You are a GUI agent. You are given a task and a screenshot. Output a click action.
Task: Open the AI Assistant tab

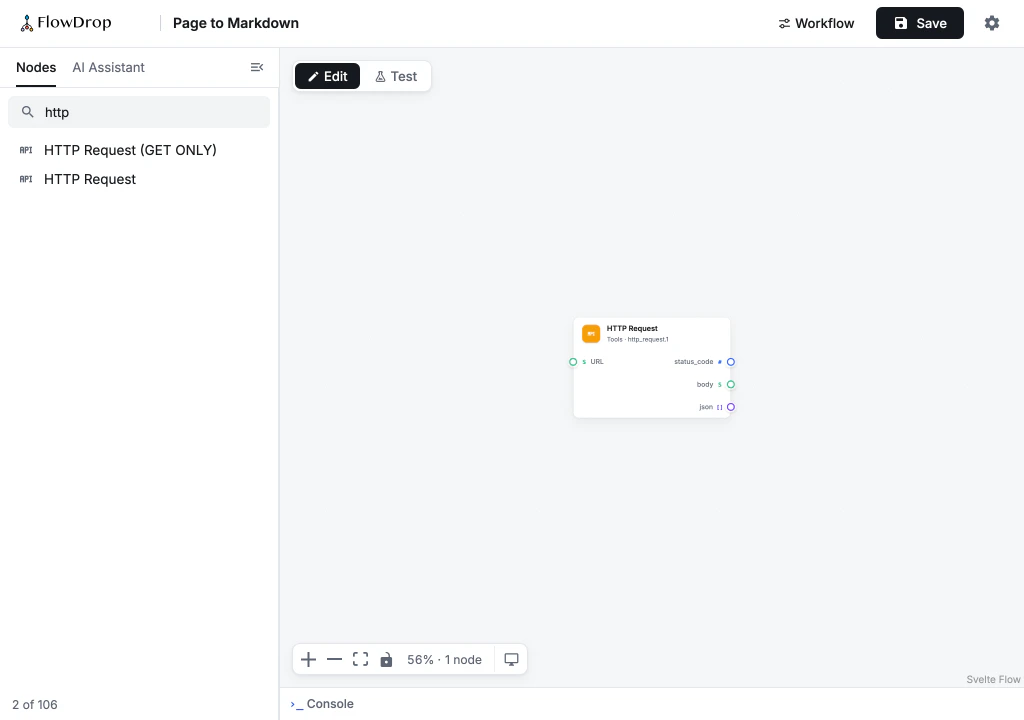click(108, 67)
